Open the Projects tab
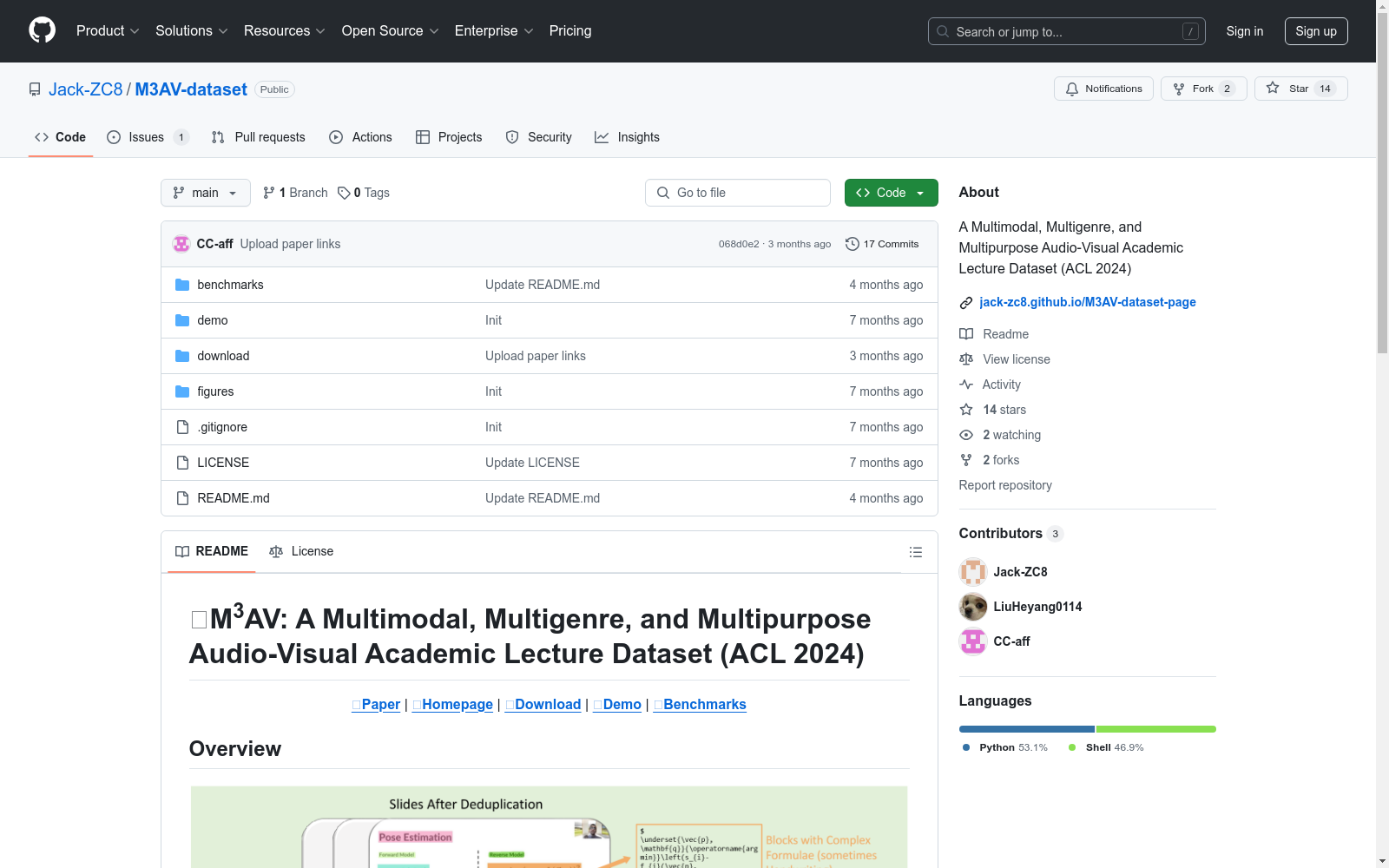 [449, 137]
